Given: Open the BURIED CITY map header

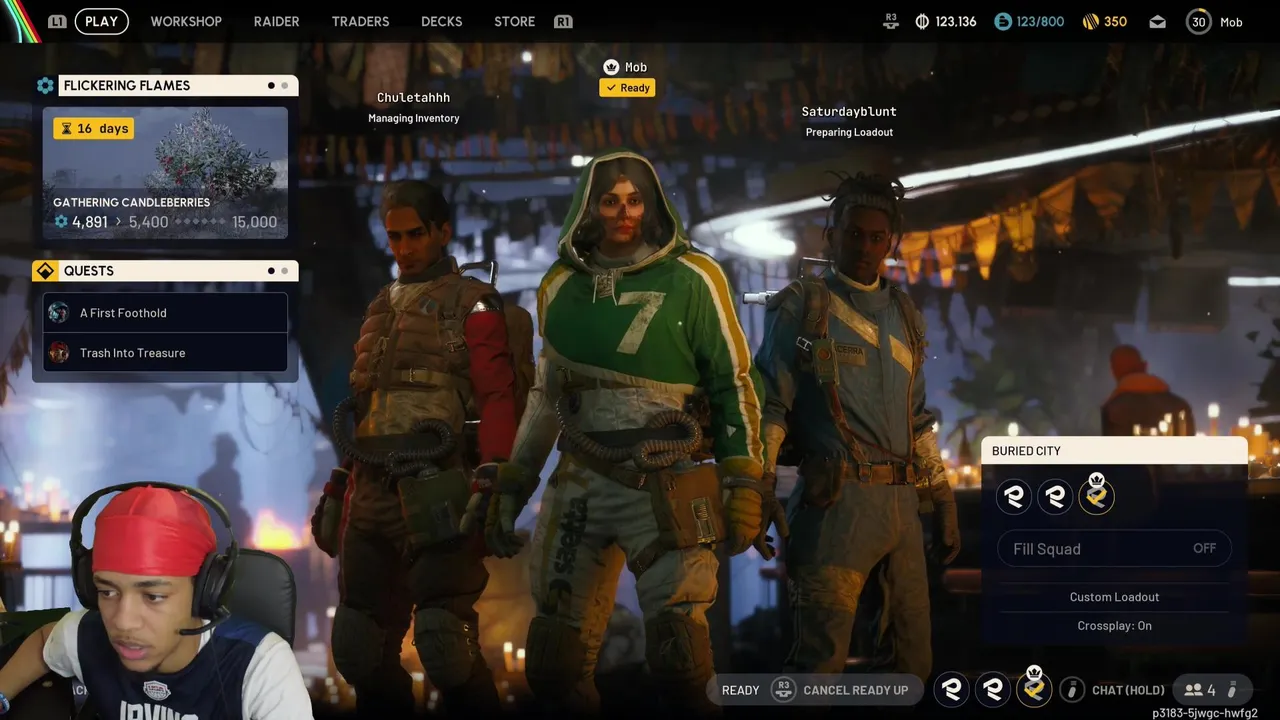Looking at the screenshot, I should coord(1114,451).
